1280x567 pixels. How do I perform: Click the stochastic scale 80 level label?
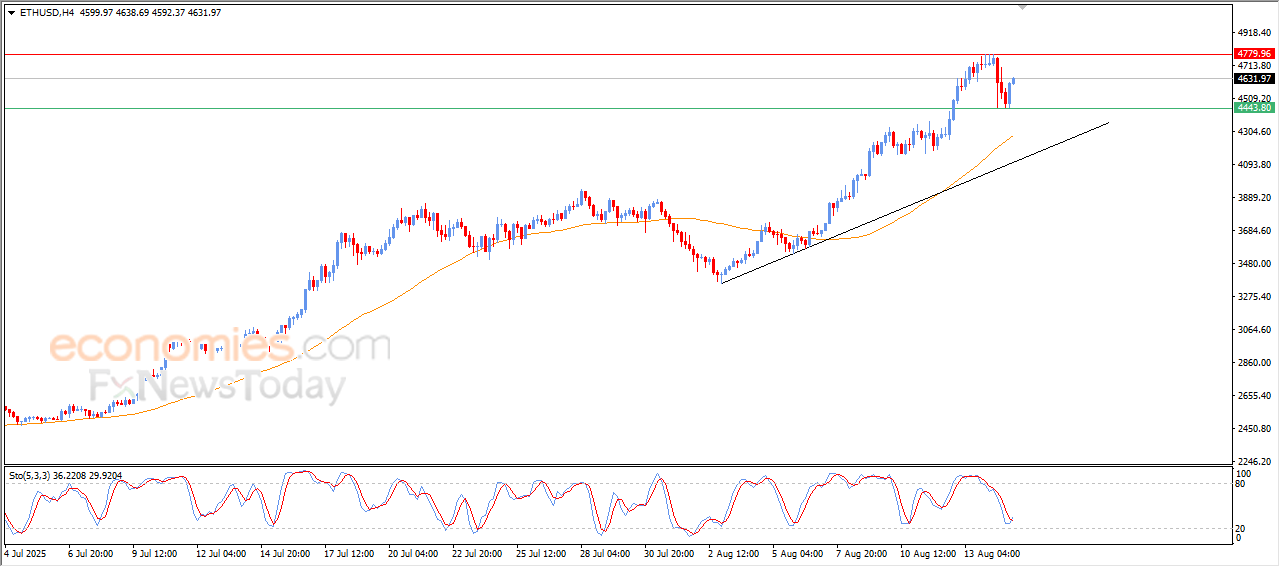(1241, 484)
